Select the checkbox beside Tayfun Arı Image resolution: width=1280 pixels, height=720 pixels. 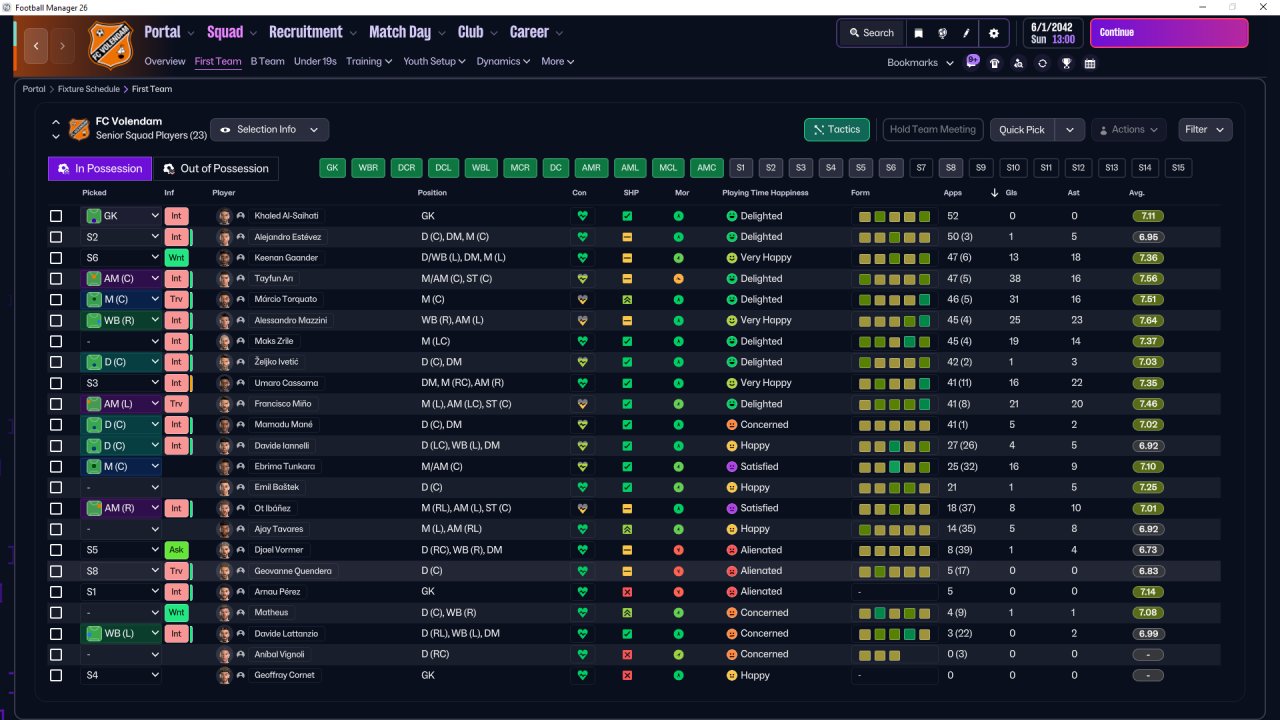pyautogui.click(x=56, y=279)
